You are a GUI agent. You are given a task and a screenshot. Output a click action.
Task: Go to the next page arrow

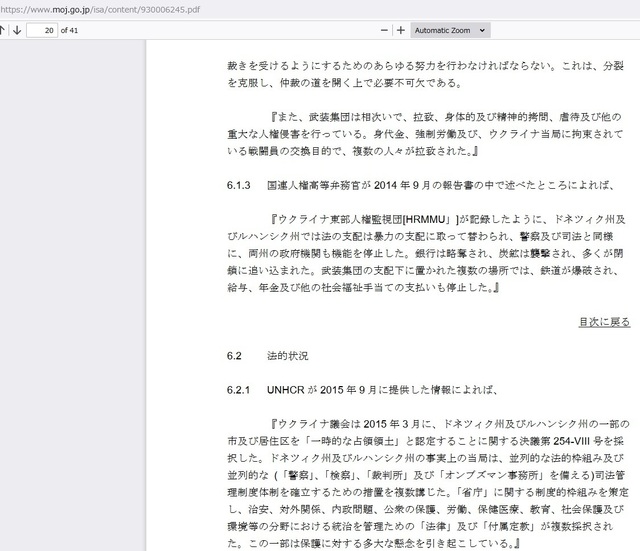click(x=17, y=30)
